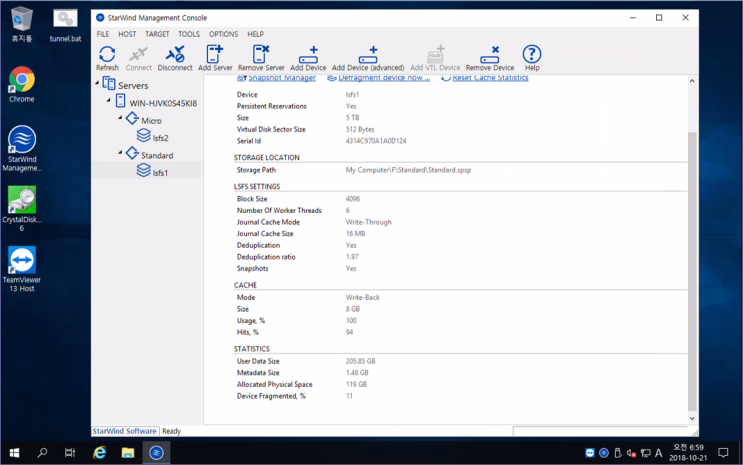This screenshot has width=743, height=465.
Task: Open the FILE menu
Action: coord(103,34)
